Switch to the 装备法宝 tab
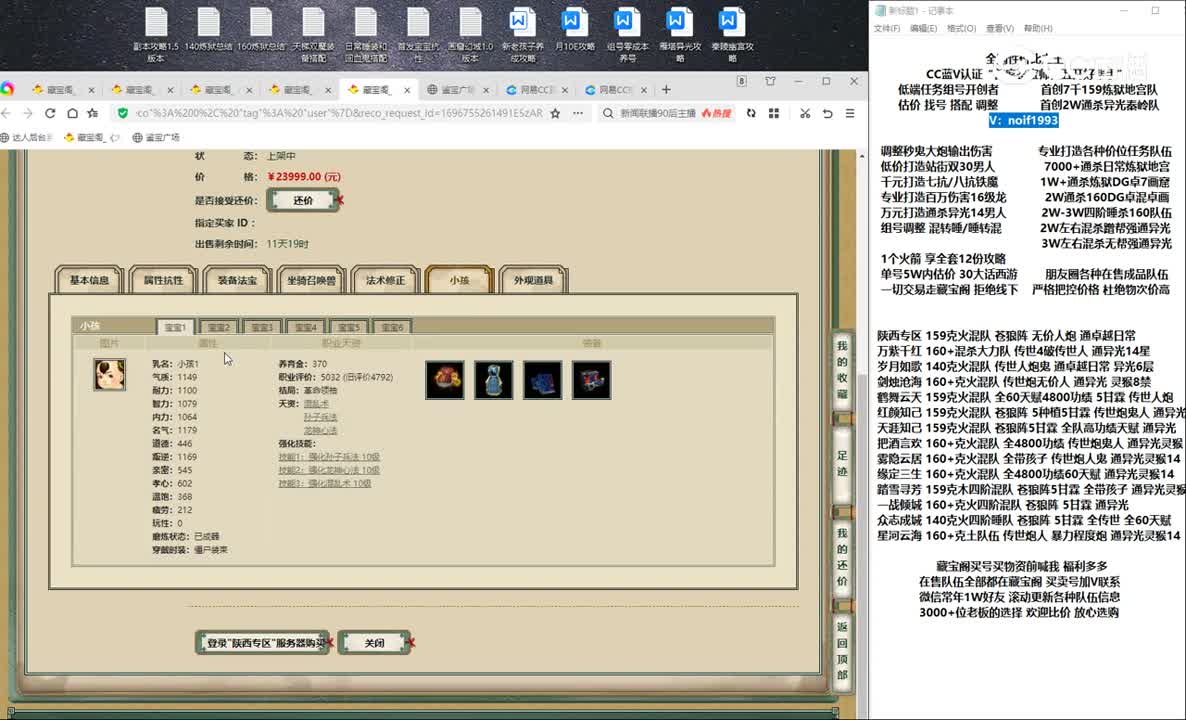The image size is (1186, 720). pos(238,280)
